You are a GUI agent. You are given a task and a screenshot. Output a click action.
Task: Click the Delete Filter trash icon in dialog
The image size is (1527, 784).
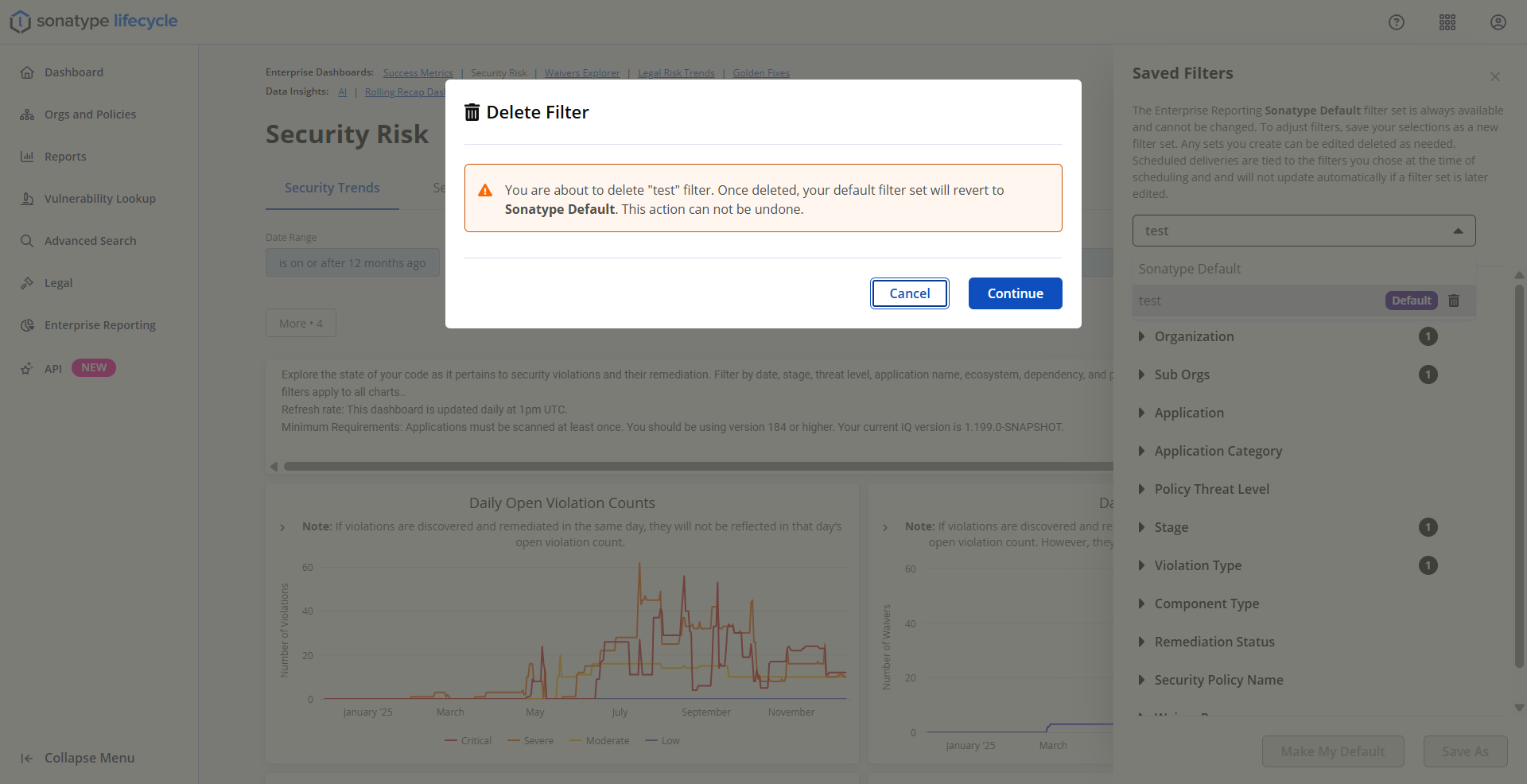pos(472,112)
